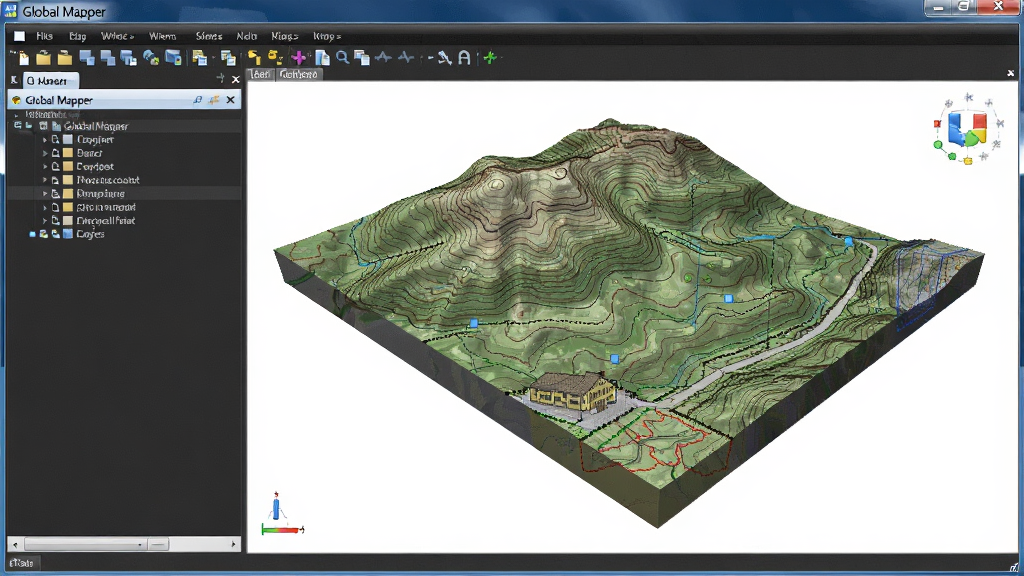1024x576 pixels.
Task: Switch to the 'Goihero' viewport tab
Action: [x=298, y=74]
